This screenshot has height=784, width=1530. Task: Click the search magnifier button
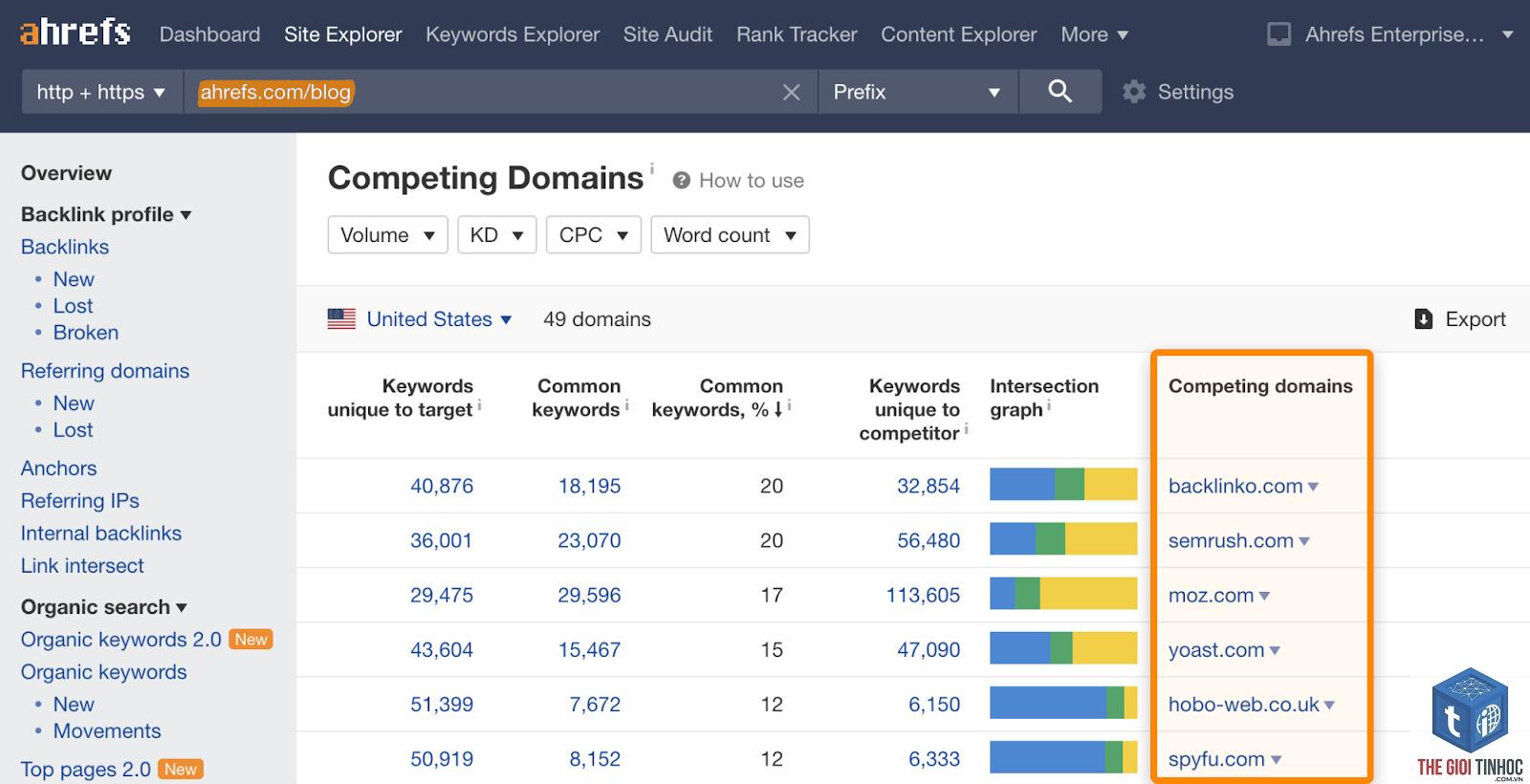click(1060, 92)
